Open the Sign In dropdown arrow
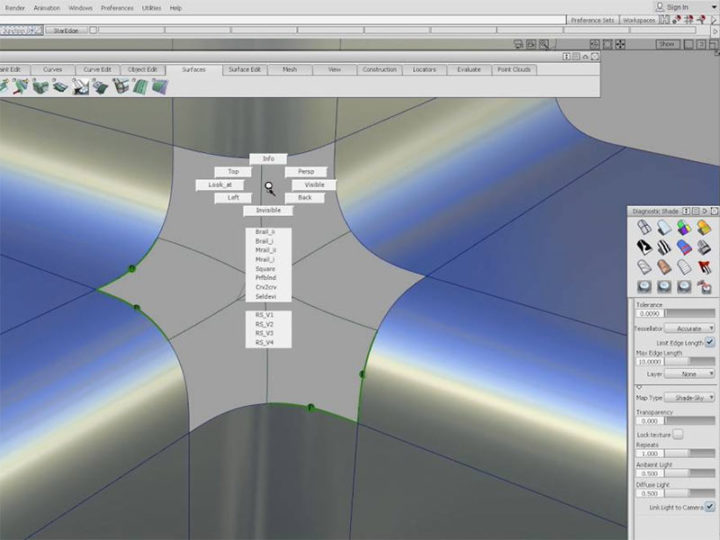Screen dimensions: 720x540 [x=715, y=7]
